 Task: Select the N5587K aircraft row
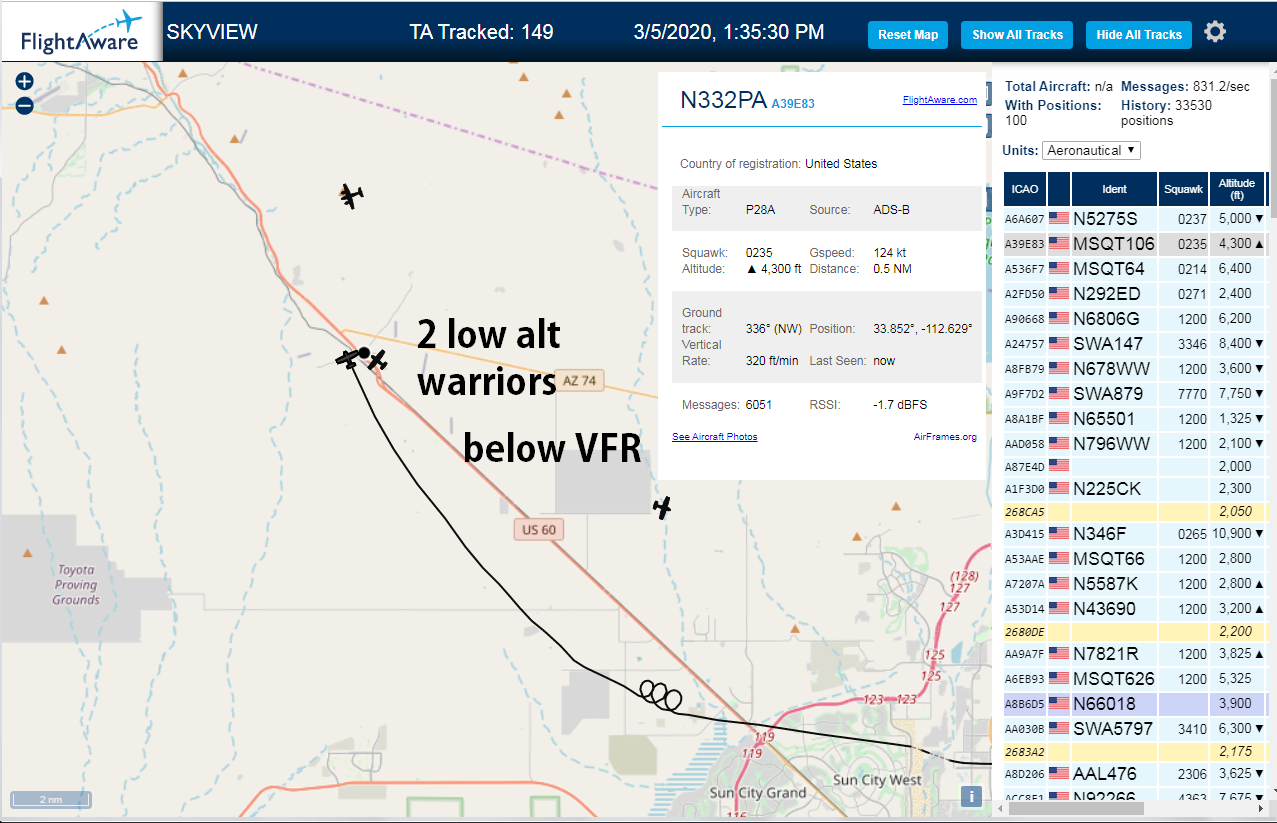(1135, 583)
